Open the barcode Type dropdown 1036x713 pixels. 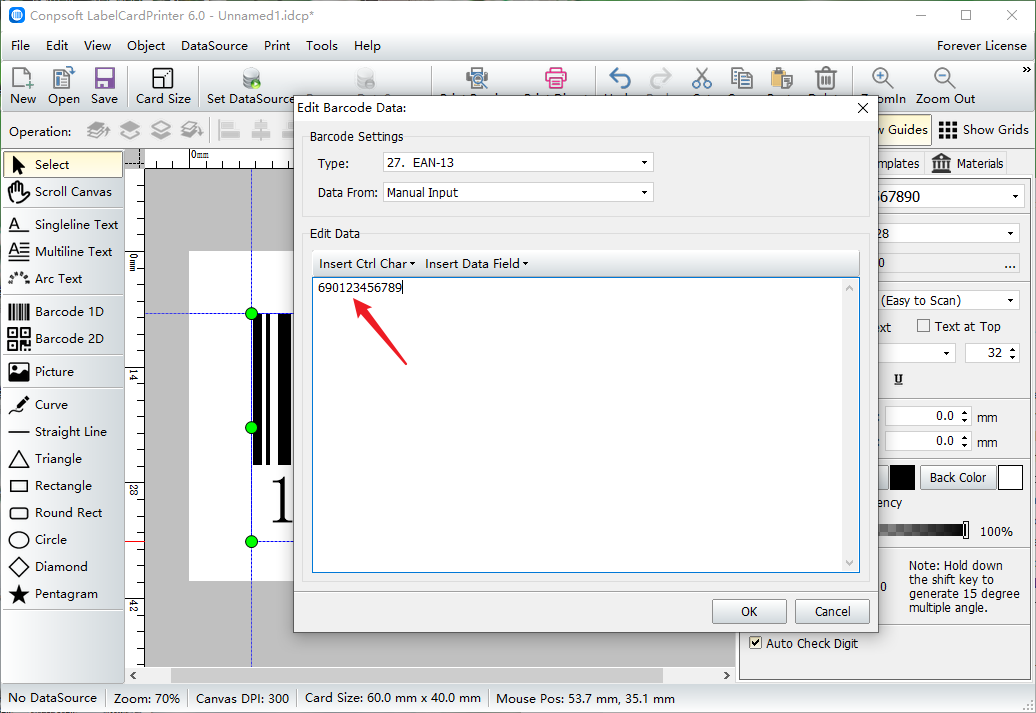[518, 163]
